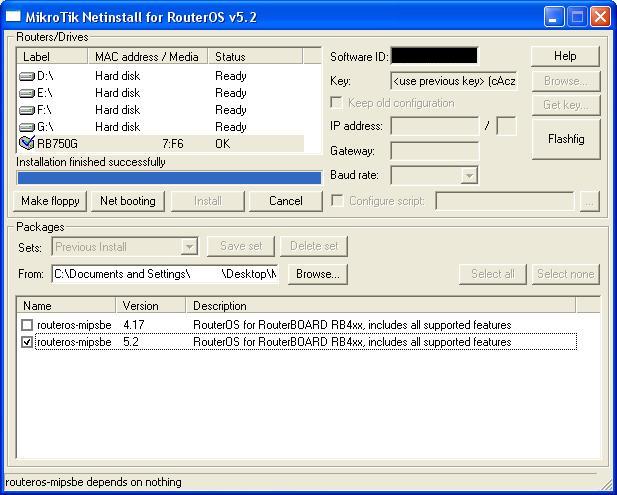The height and width of the screenshot is (495, 617).
Task: Select the routeros-mipsbe 5.2 package name
Action: tap(74, 342)
